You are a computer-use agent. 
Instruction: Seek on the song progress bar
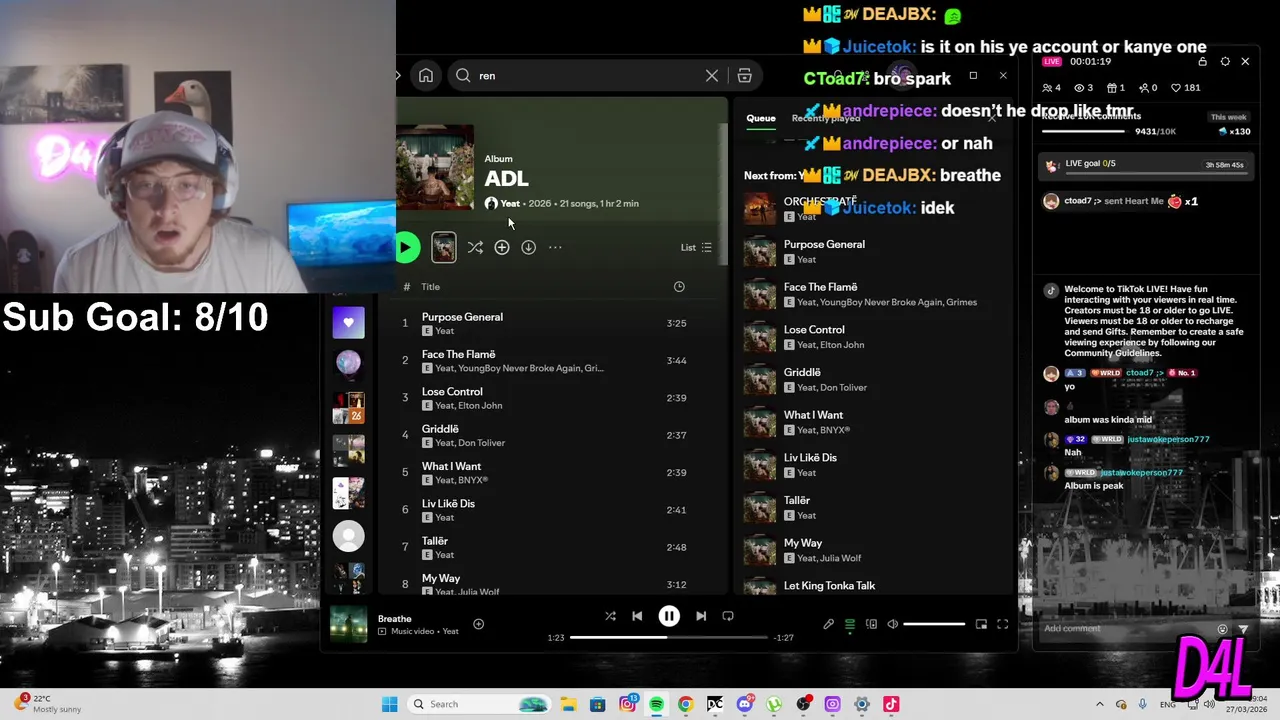(669, 637)
